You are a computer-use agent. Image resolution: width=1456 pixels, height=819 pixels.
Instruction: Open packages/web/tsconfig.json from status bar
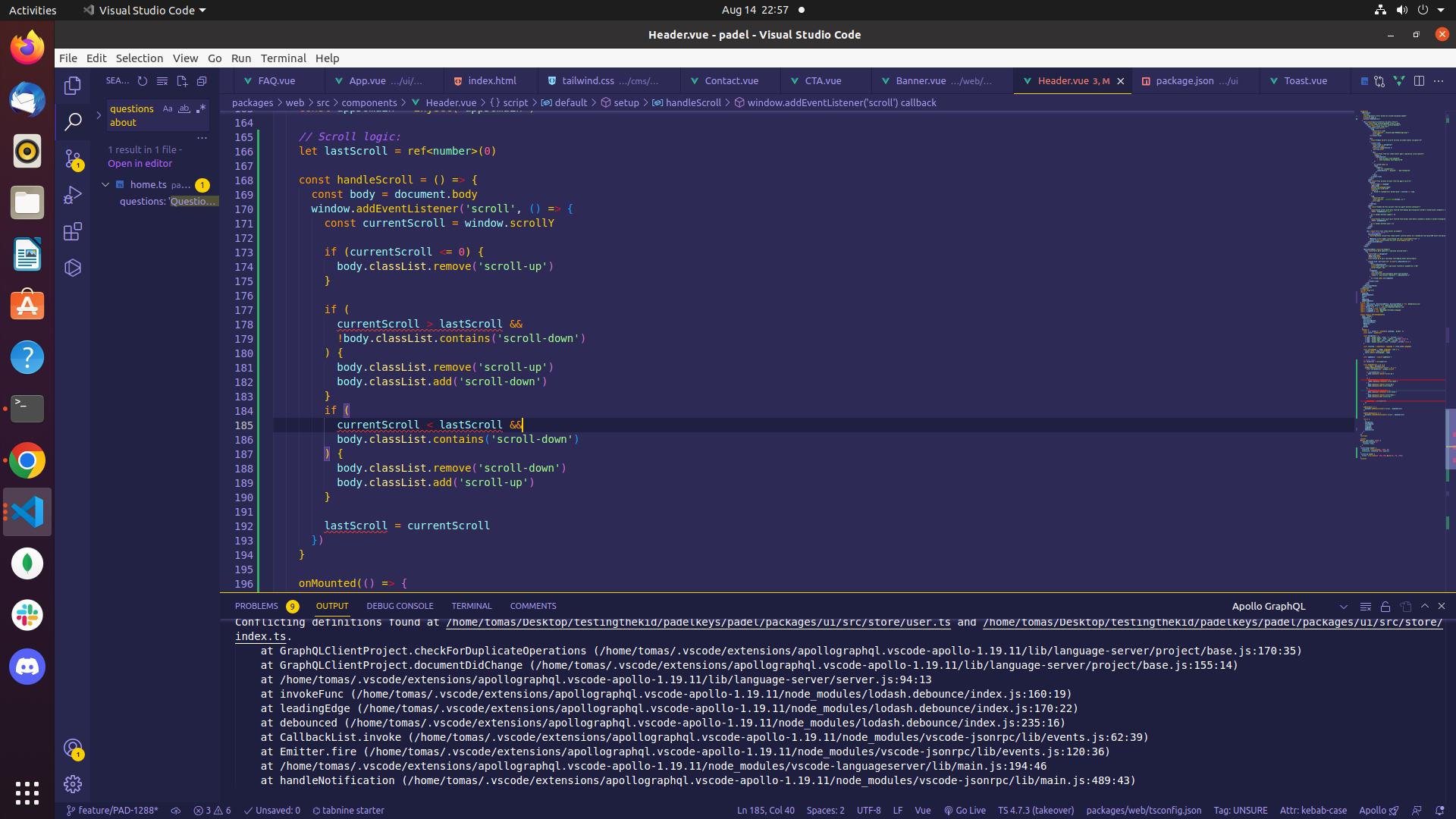tap(1144, 810)
